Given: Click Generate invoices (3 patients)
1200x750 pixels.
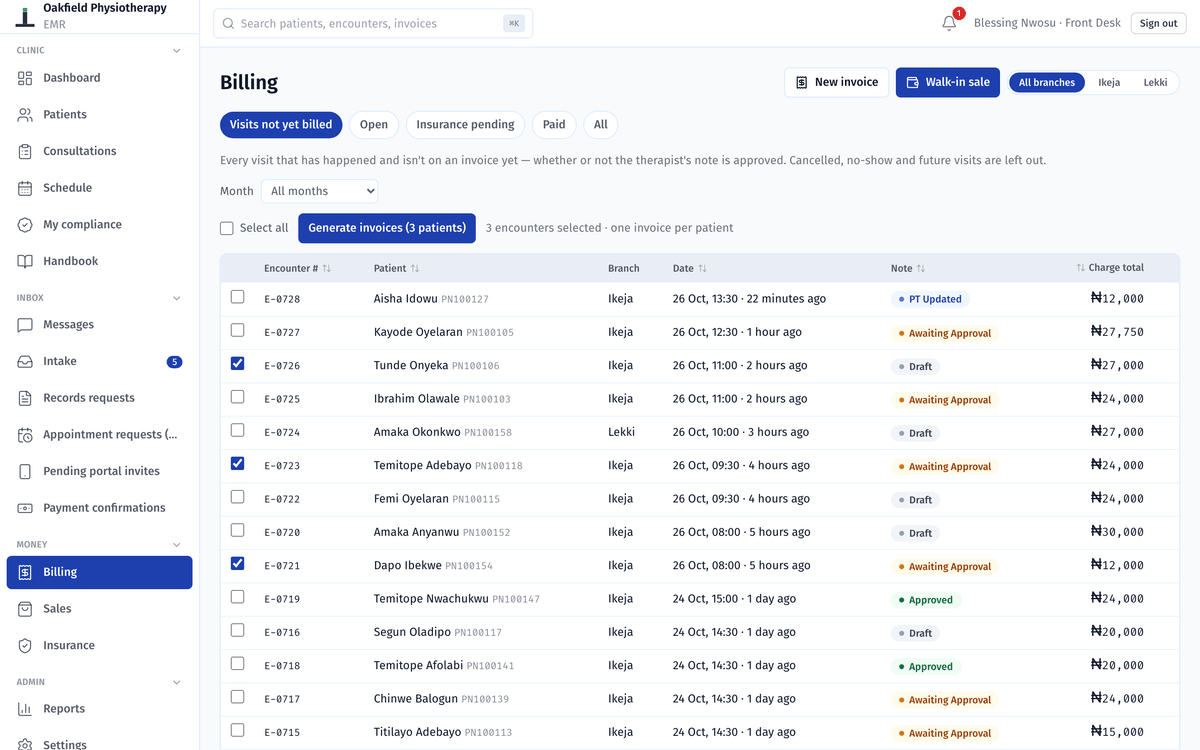Looking at the screenshot, I should pyautogui.click(x=387, y=228).
